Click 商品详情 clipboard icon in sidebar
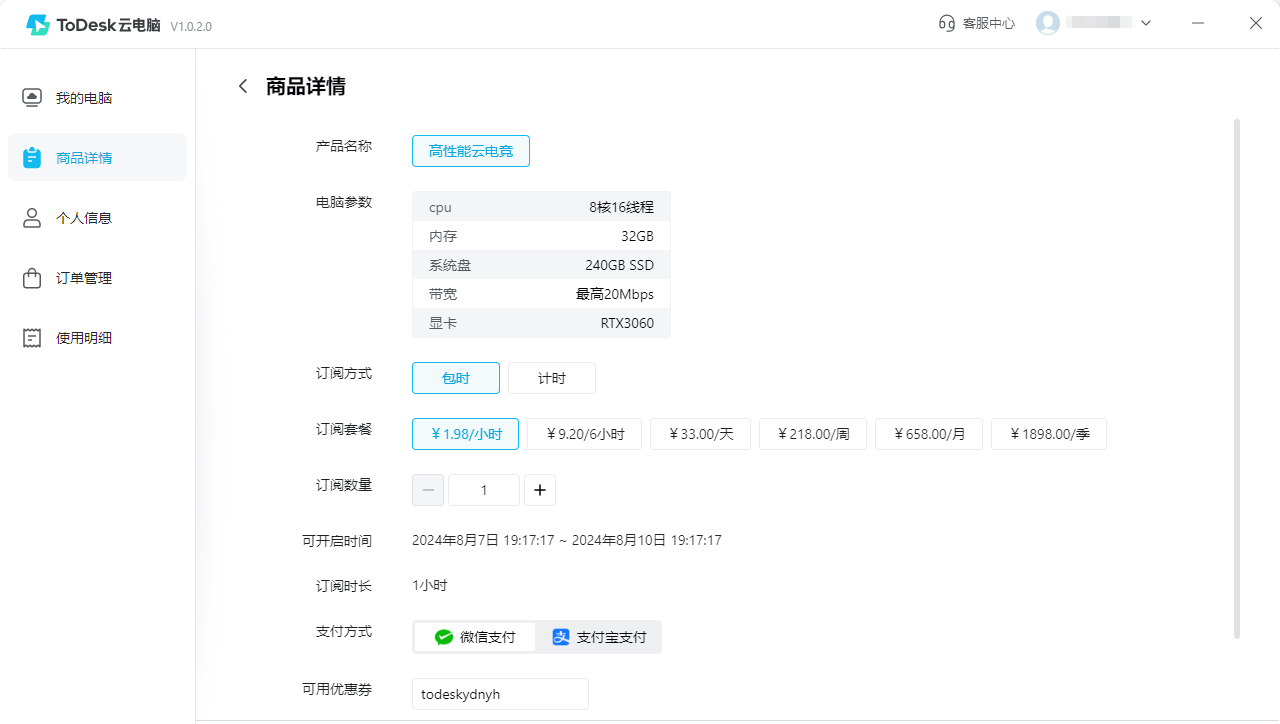 pos(32,158)
